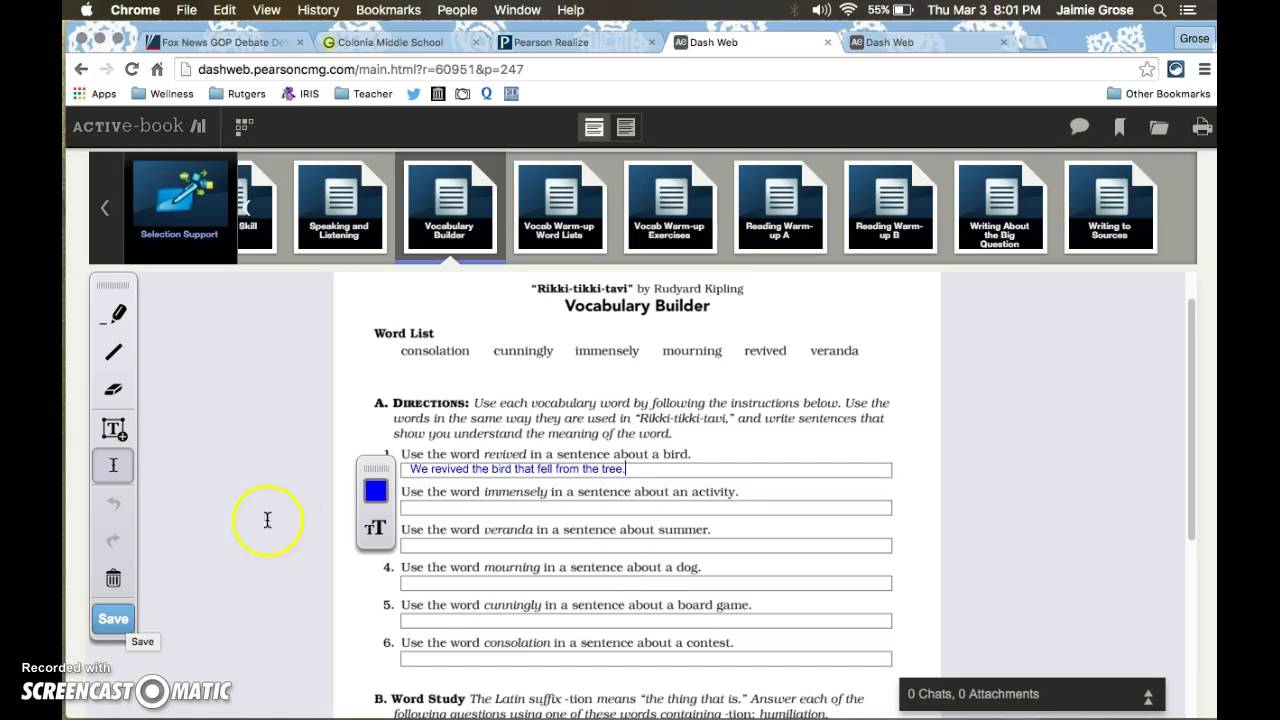The height and width of the screenshot is (720, 1280).
Task: Open the blue text color swatch
Action: click(x=376, y=491)
